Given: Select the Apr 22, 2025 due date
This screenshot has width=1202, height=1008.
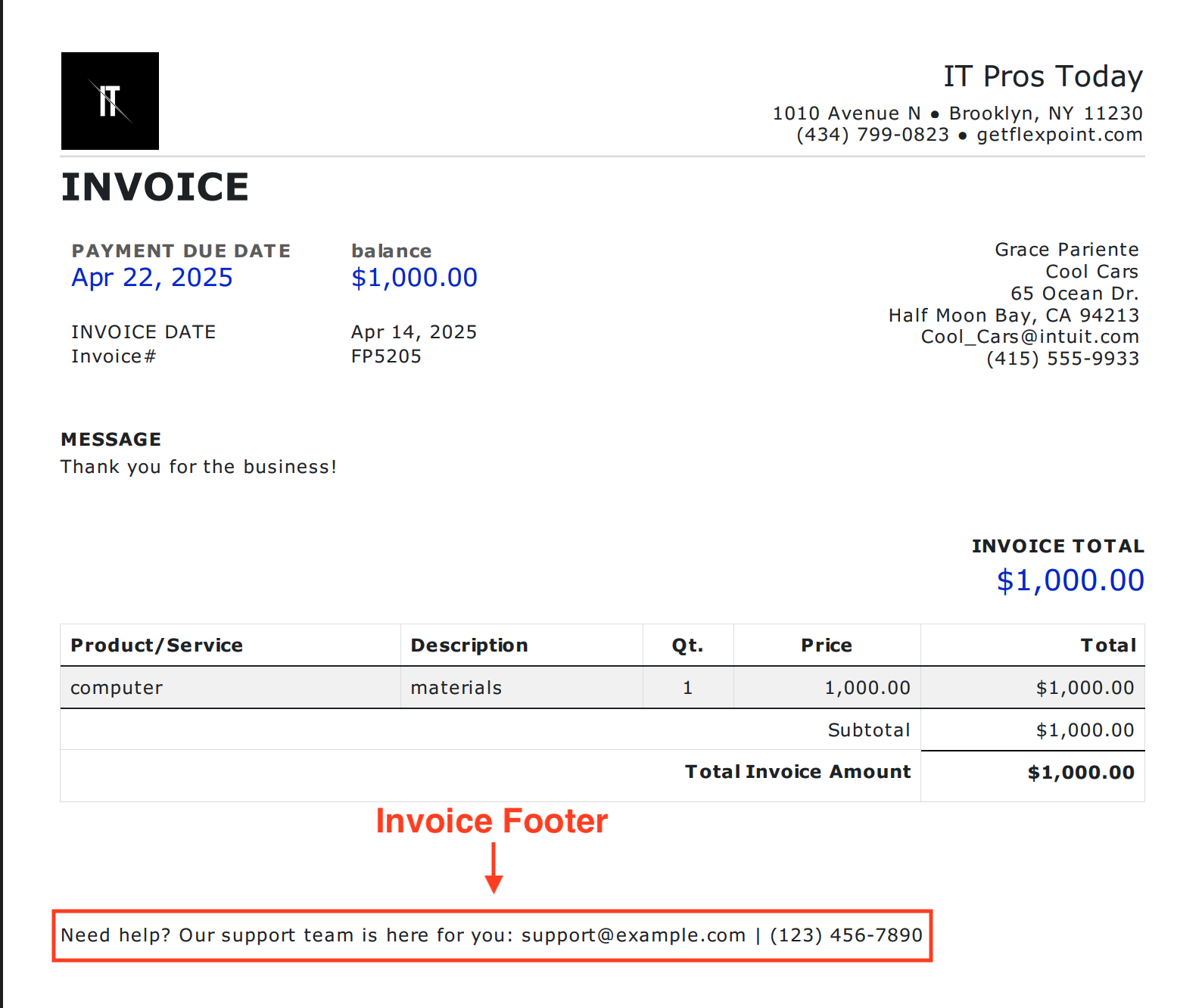Looking at the screenshot, I should tap(152, 278).
